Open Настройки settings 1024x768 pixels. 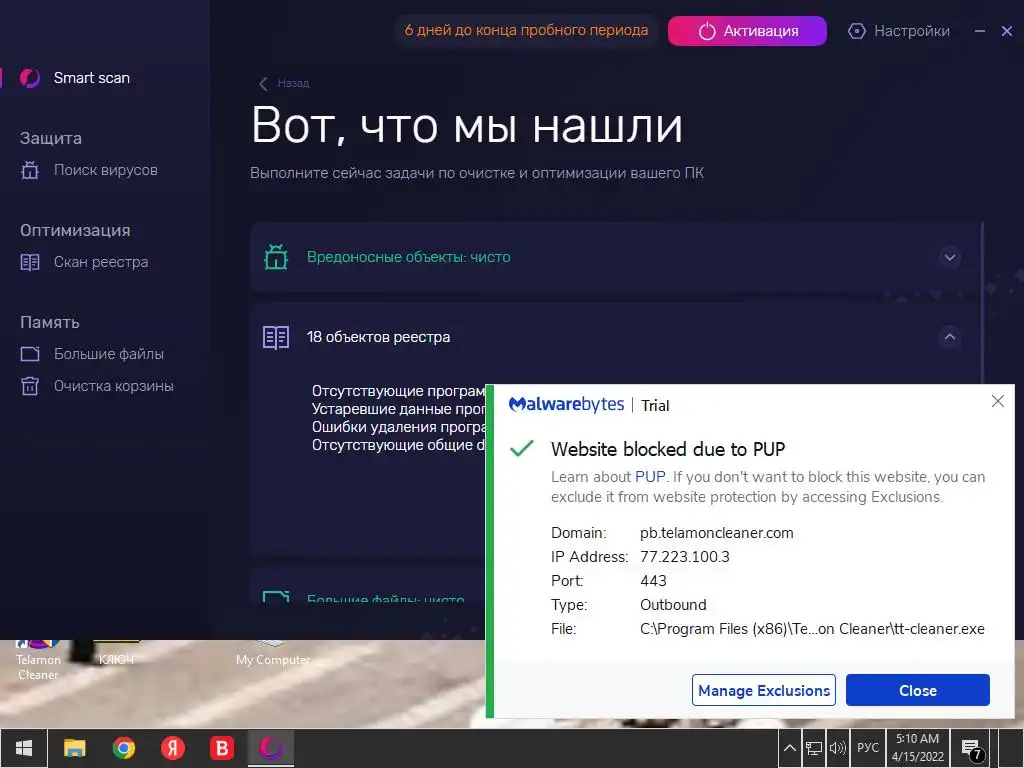pyautogui.click(x=912, y=31)
